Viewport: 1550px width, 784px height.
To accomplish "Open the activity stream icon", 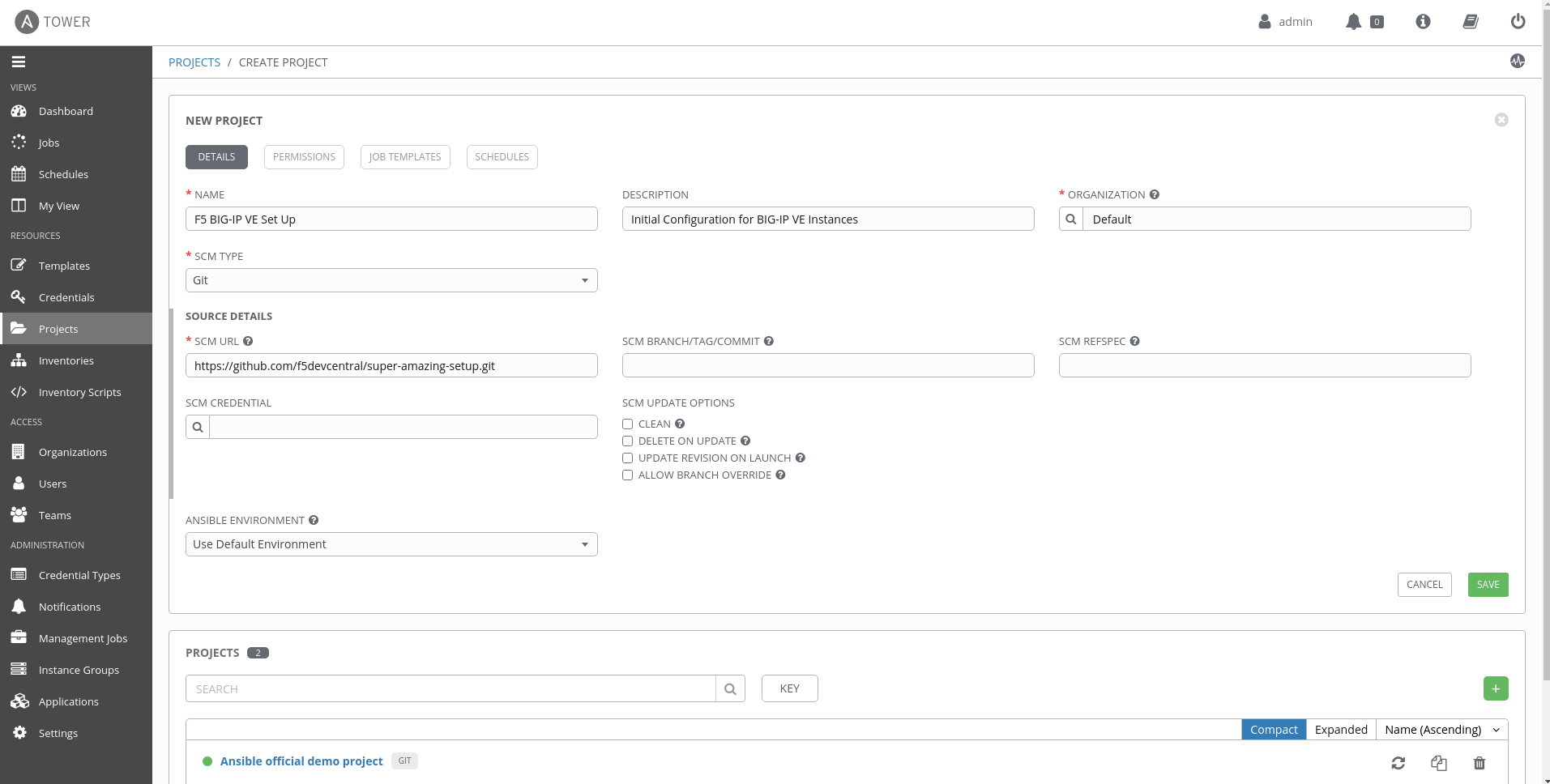I will tap(1517, 62).
